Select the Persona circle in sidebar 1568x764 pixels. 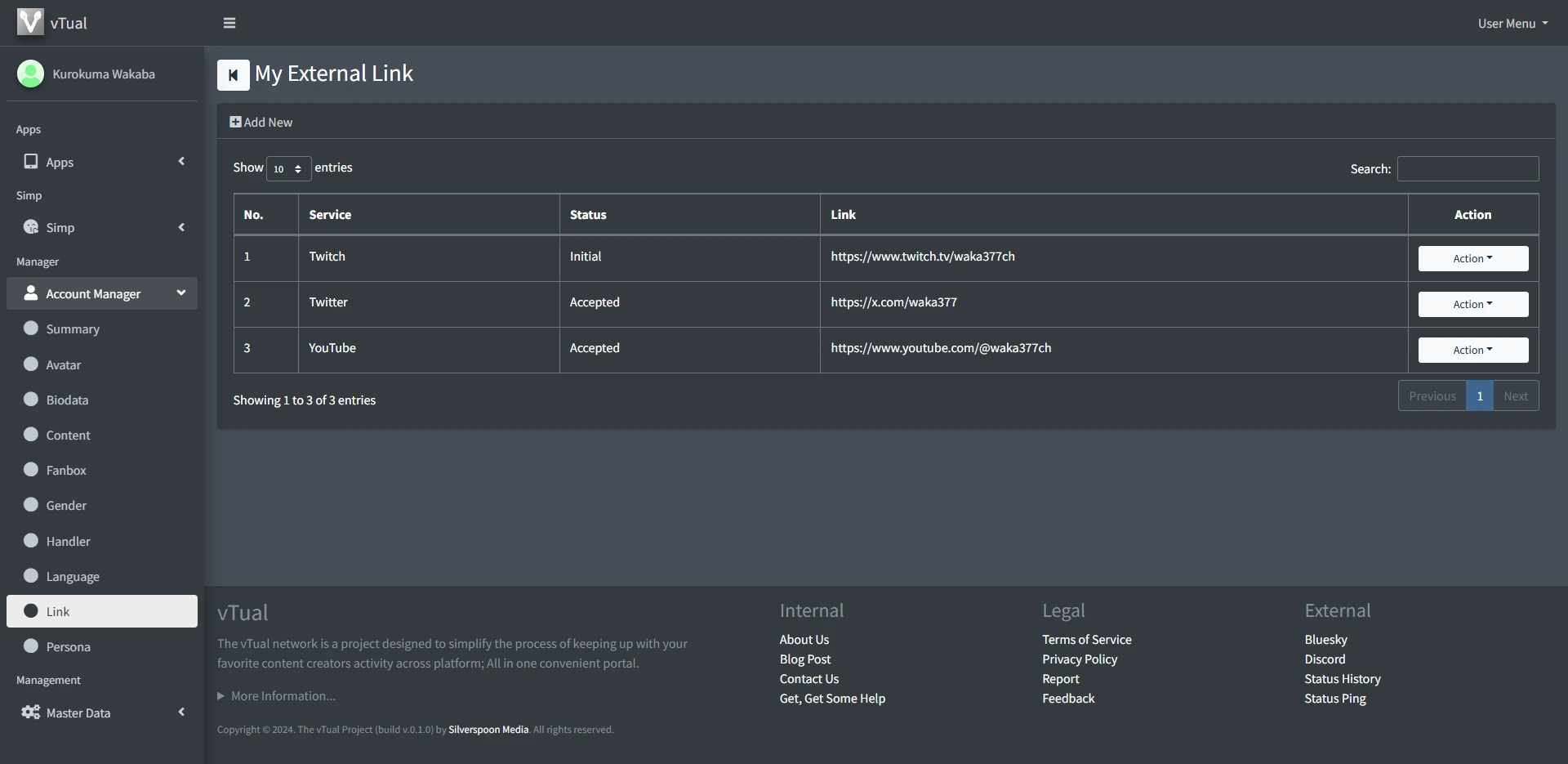coord(31,646)
